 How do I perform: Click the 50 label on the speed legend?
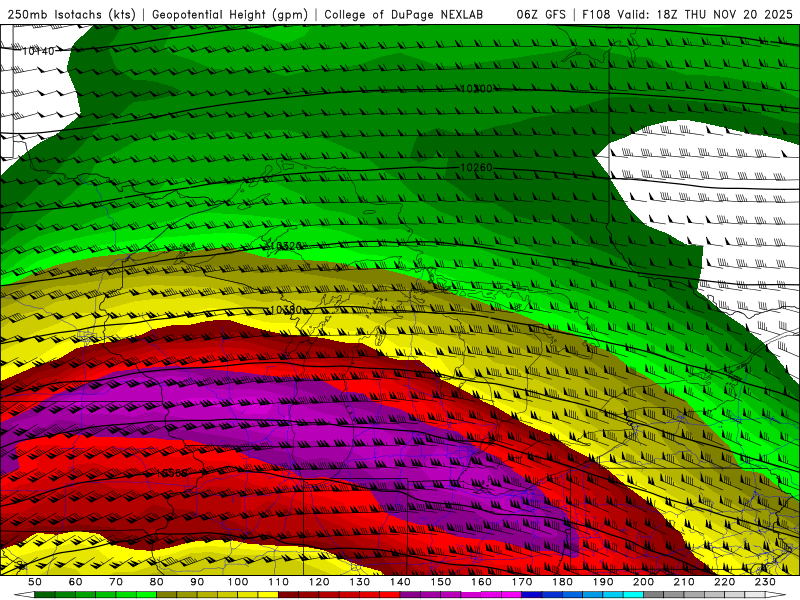[x=35, y=582]
